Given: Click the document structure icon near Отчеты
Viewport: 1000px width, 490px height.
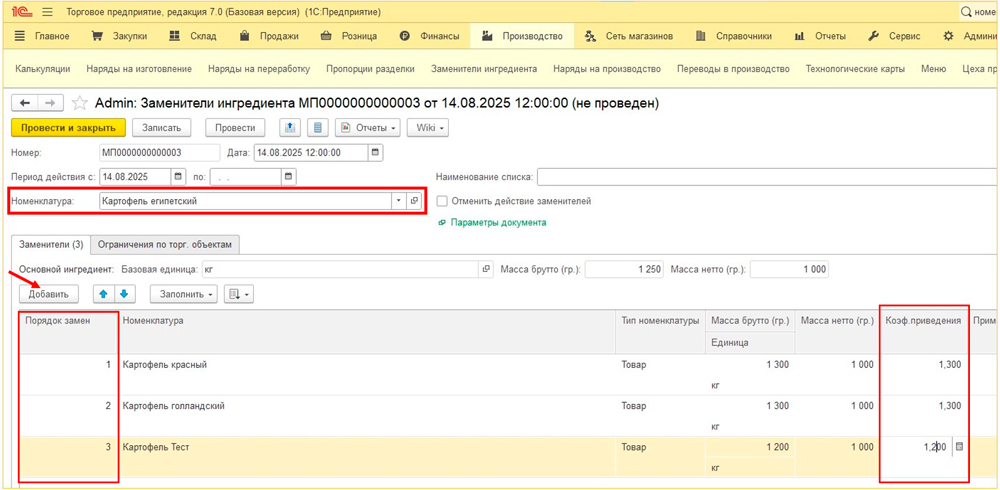Looking at the screenshot, I should [x=318, y=128].
